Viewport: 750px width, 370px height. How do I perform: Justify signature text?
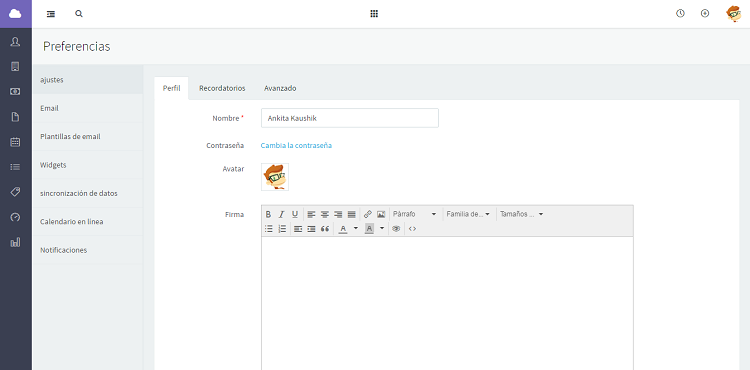352,214
